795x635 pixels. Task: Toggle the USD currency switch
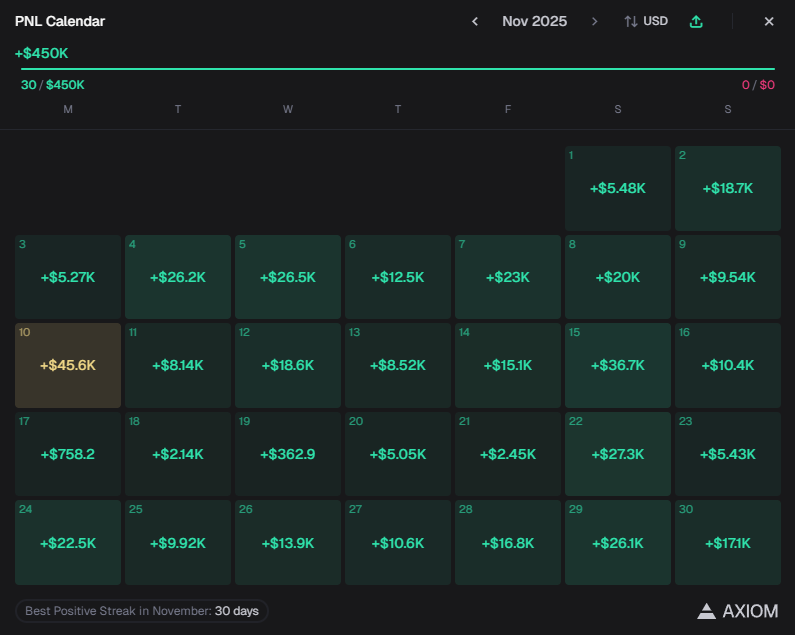646,21
